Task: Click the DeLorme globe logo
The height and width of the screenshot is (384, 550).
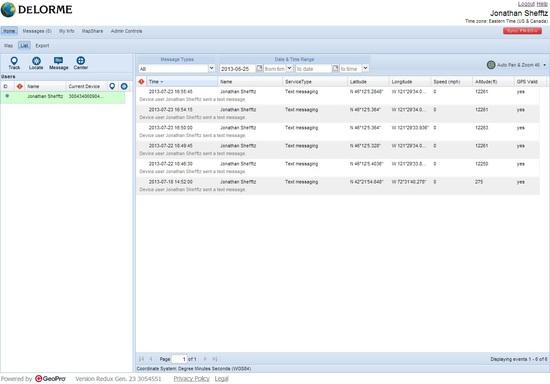Action: tap(8, 9)
